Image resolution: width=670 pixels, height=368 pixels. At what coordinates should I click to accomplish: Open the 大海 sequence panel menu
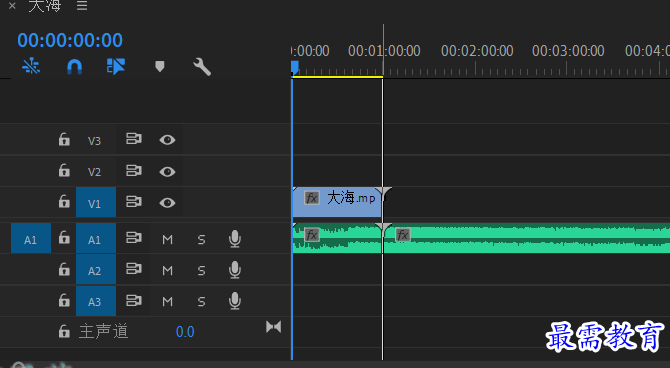82,6
